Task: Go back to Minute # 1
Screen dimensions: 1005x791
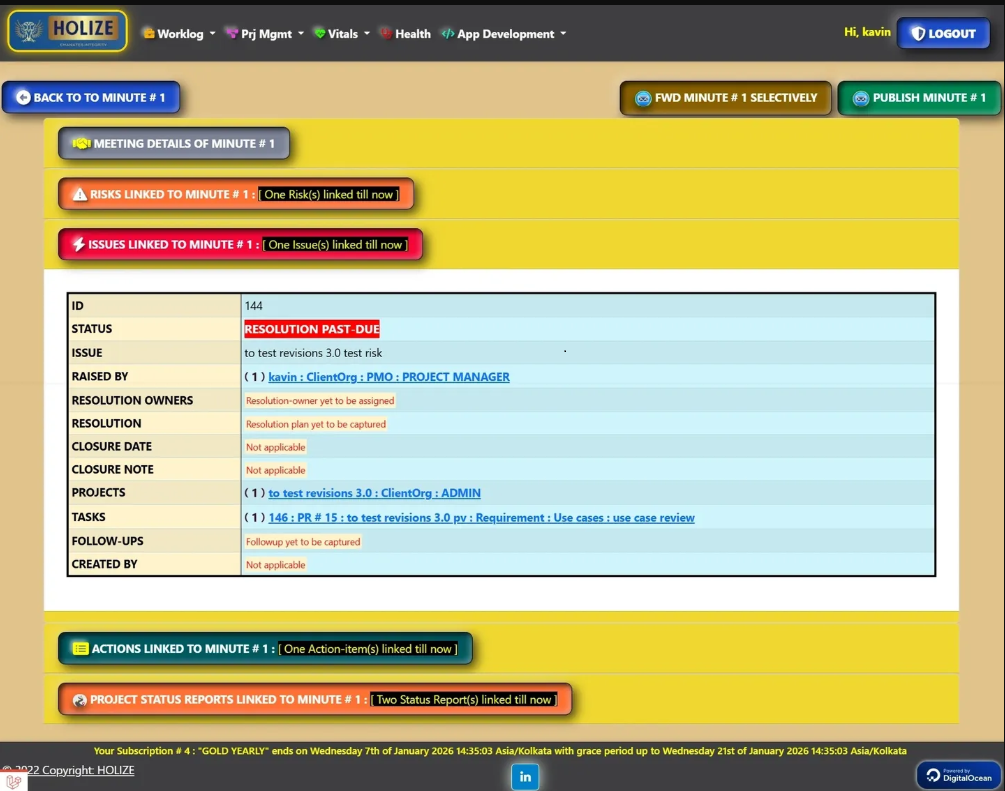Action: pyautogui.click(x=91, y=97)
